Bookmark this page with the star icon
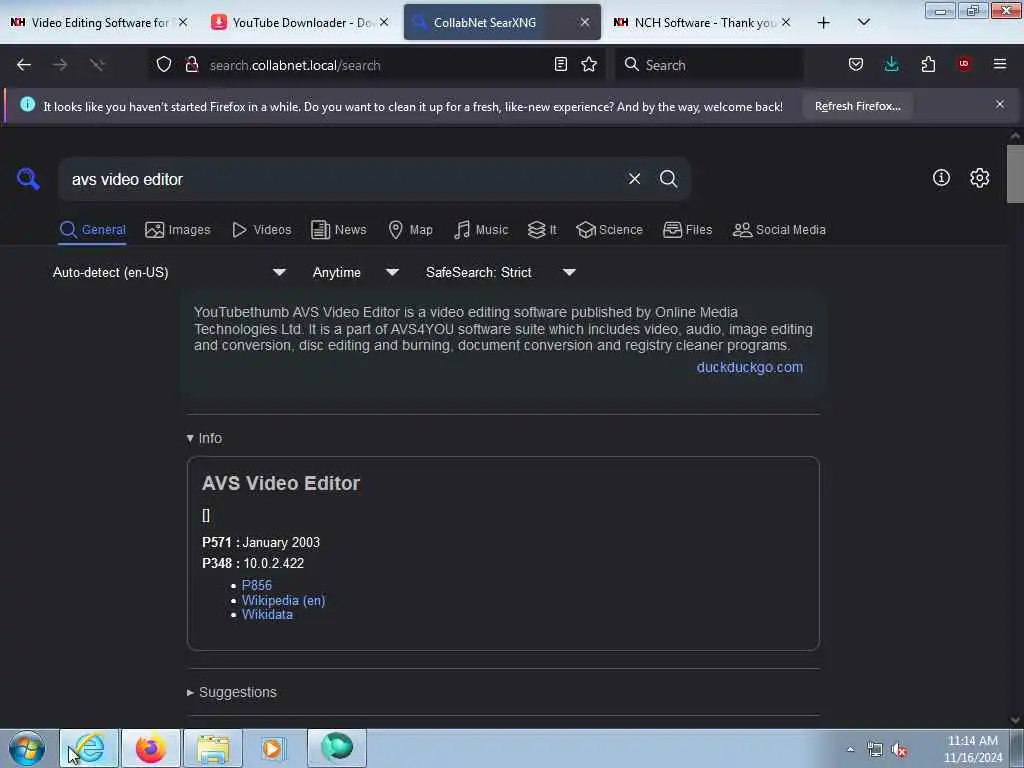Screen dimensions: 1024x768 click(x=589, y=65)
